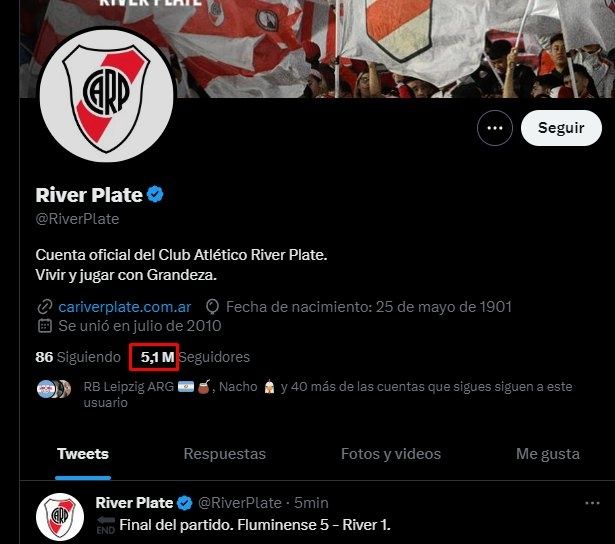615x544 pixels.
Task: Open the cariverplate.com.ar website link
Action: tap(125, 307)
